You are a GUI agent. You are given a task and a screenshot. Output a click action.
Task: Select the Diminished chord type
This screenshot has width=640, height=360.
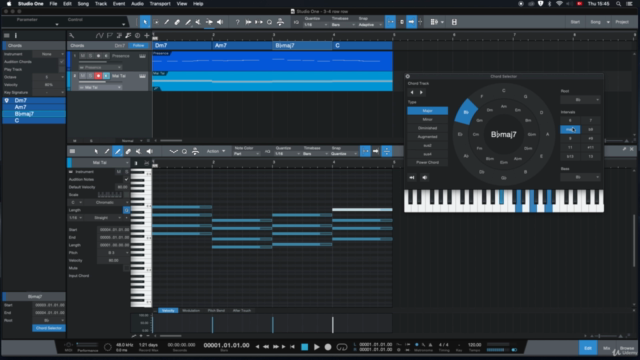(x=427, y=128)
